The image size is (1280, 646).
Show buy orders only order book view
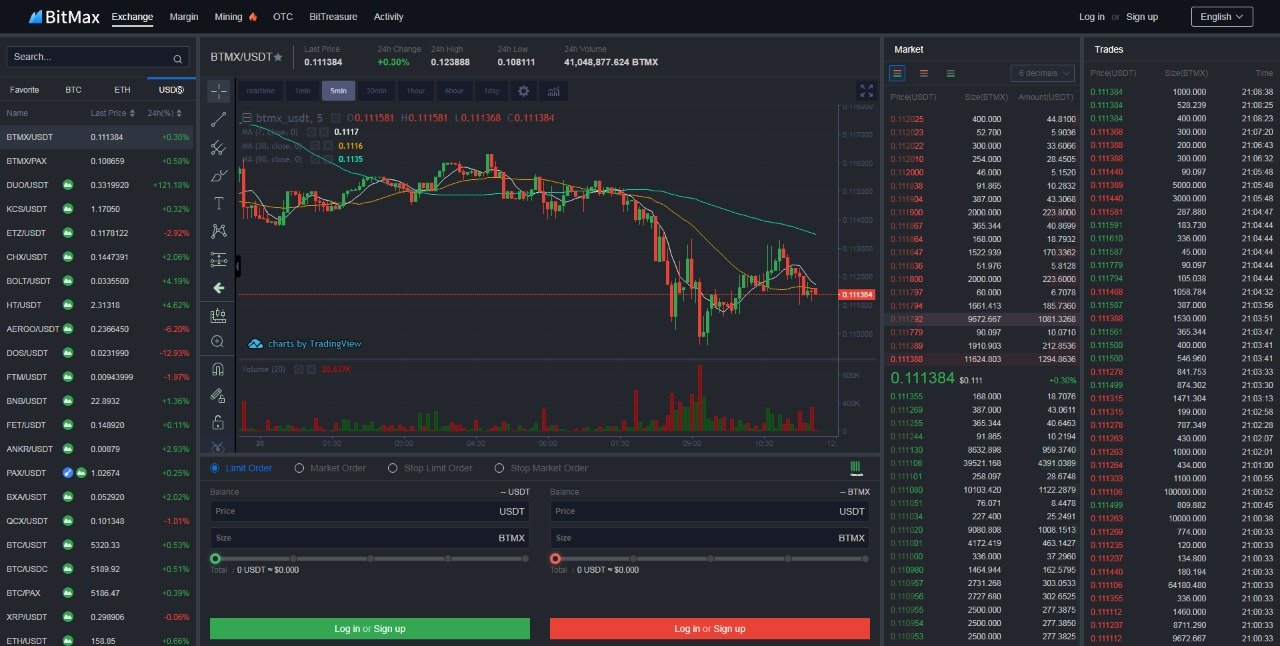click(950, 73)
